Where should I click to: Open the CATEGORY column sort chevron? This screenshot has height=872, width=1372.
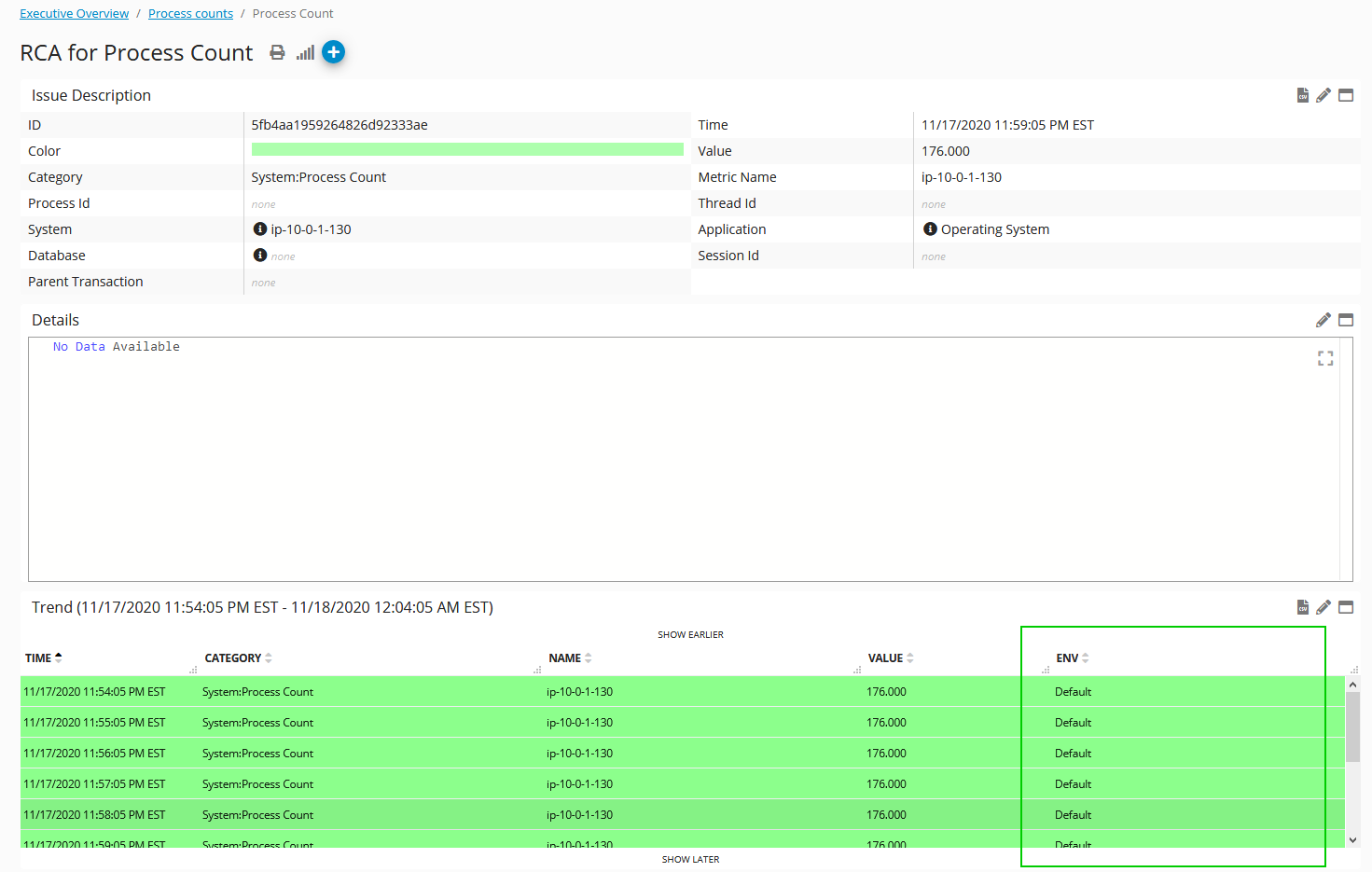point(269,657)
